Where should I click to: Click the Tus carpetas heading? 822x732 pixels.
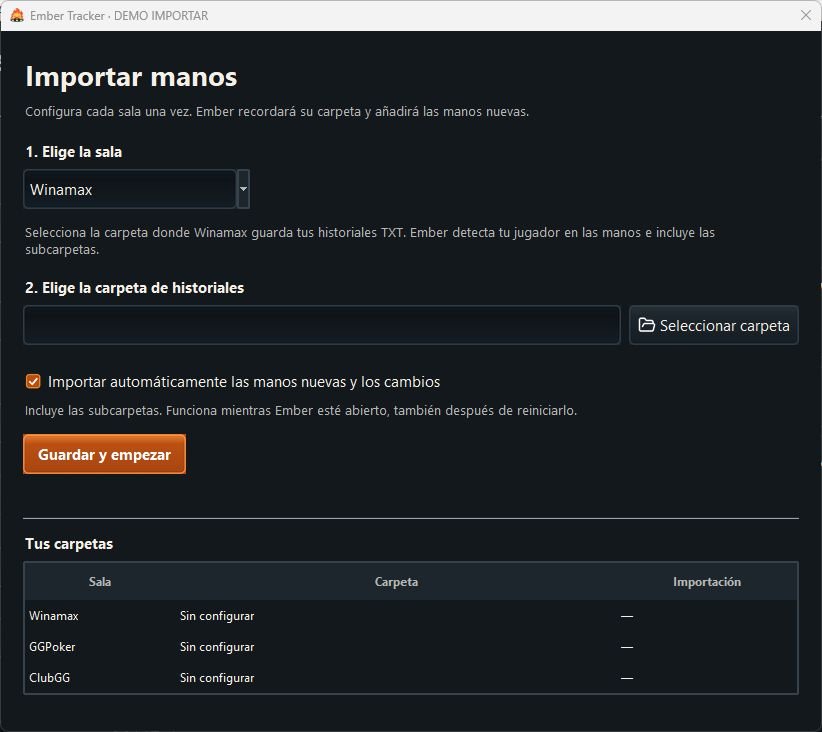[x=69, y=544]
